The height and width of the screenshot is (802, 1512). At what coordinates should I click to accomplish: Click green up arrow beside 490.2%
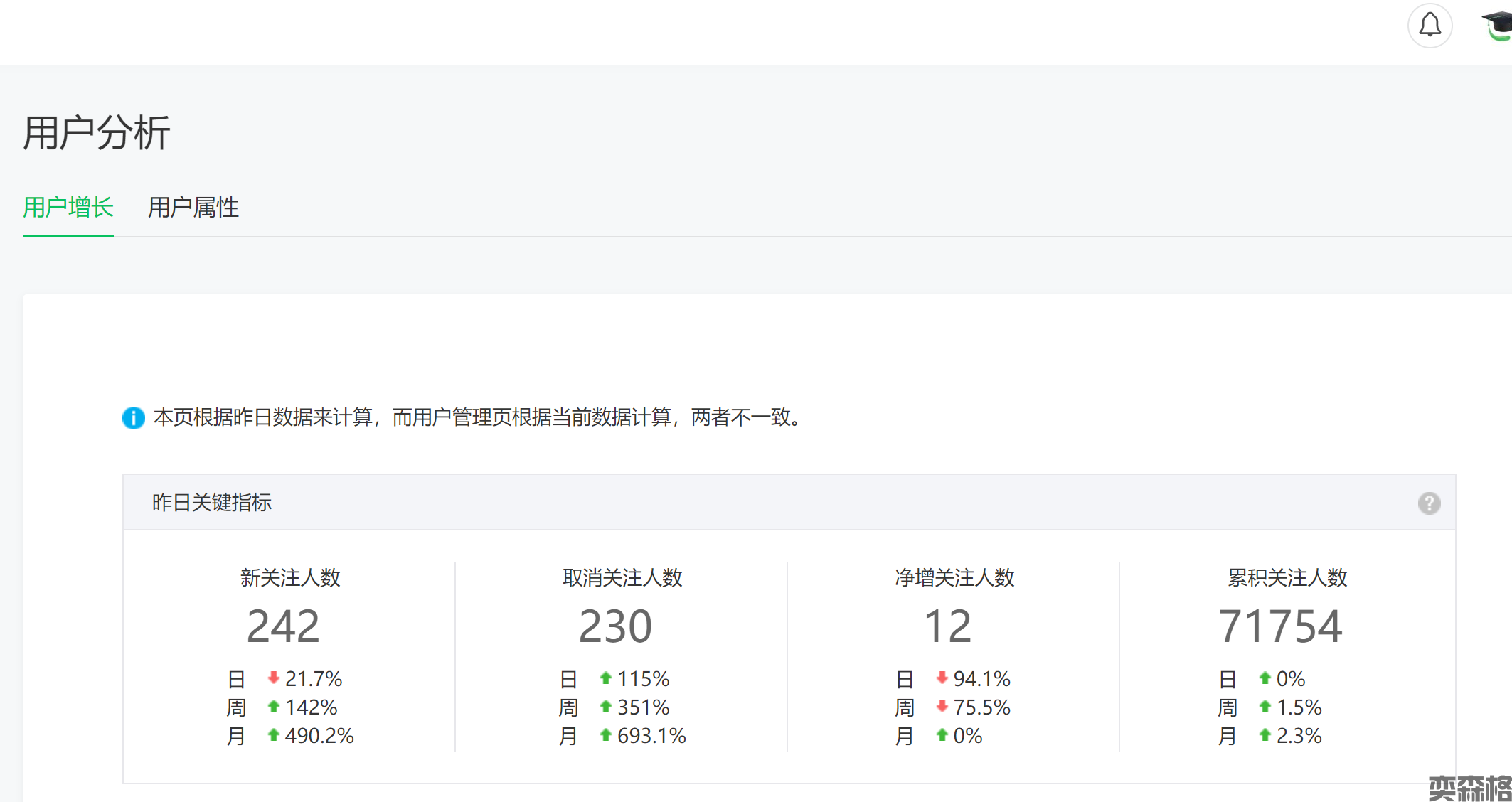pyautogui.click(x=273, y=735)
